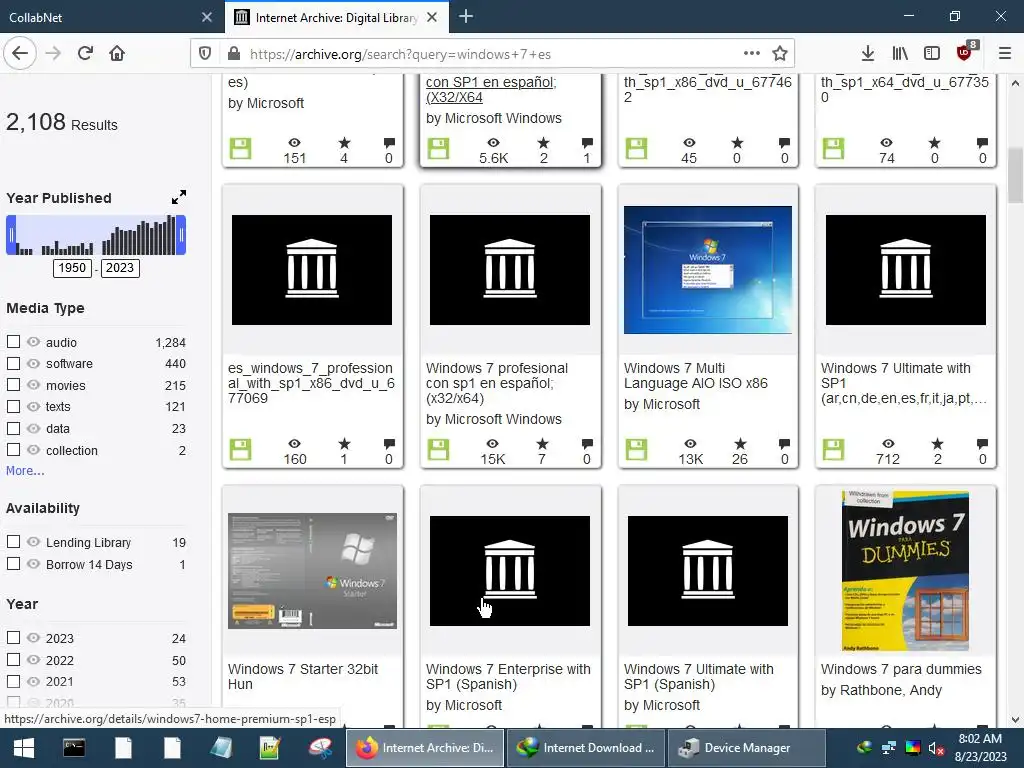Check Lending Library availability filter
Screen dimensions: 1024x768
(x=13, y=542)
